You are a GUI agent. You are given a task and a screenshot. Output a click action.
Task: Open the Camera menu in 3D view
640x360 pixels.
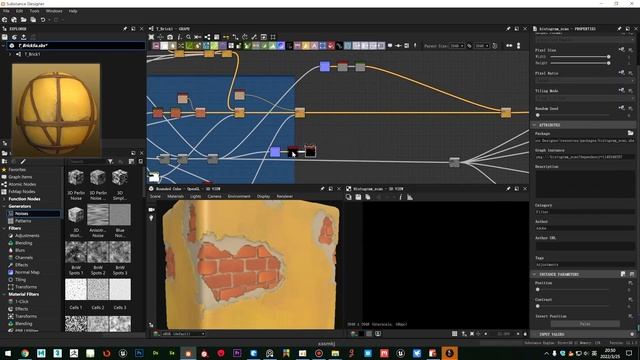tap(214, 196)
